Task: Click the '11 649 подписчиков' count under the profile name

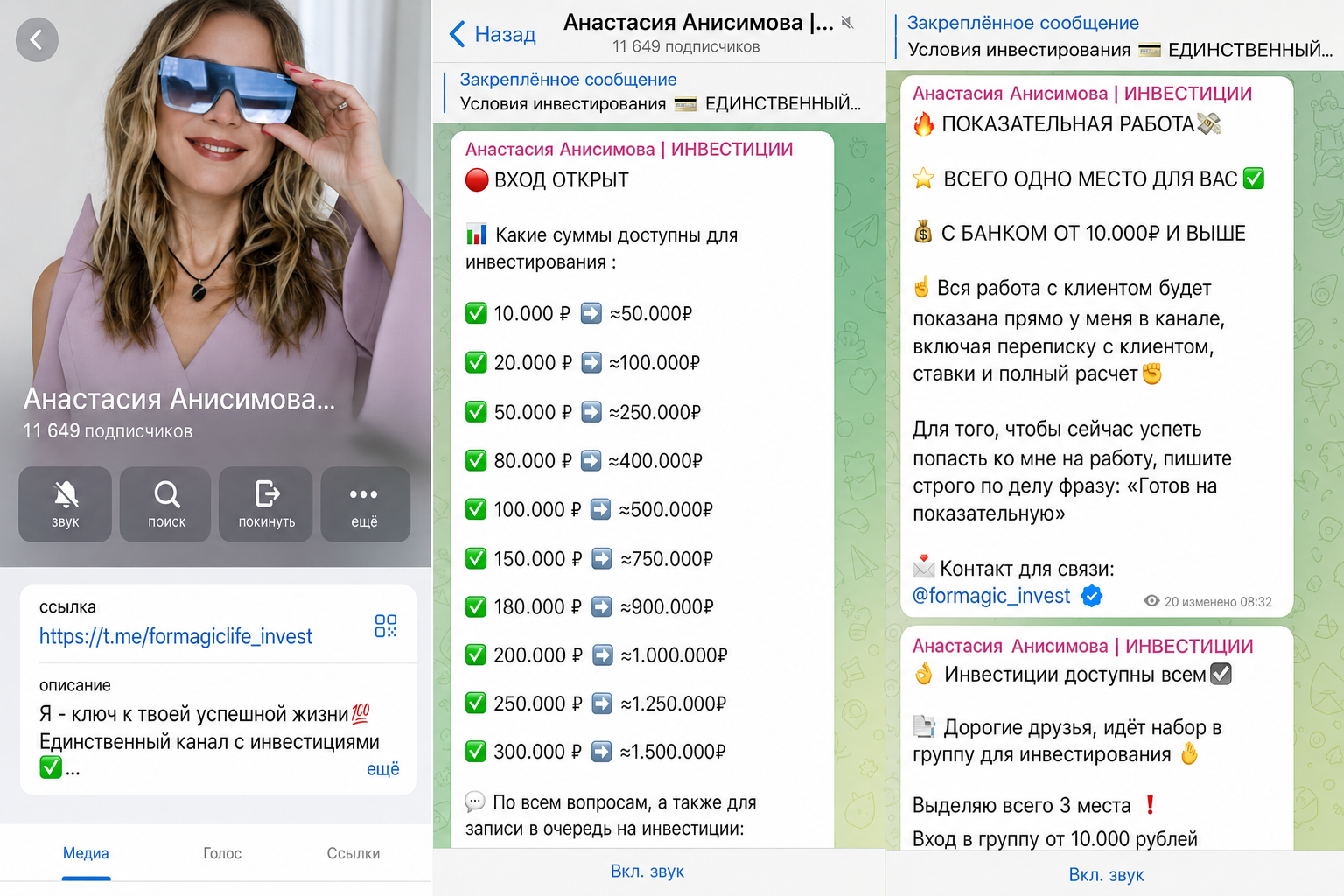Action: 108,431
